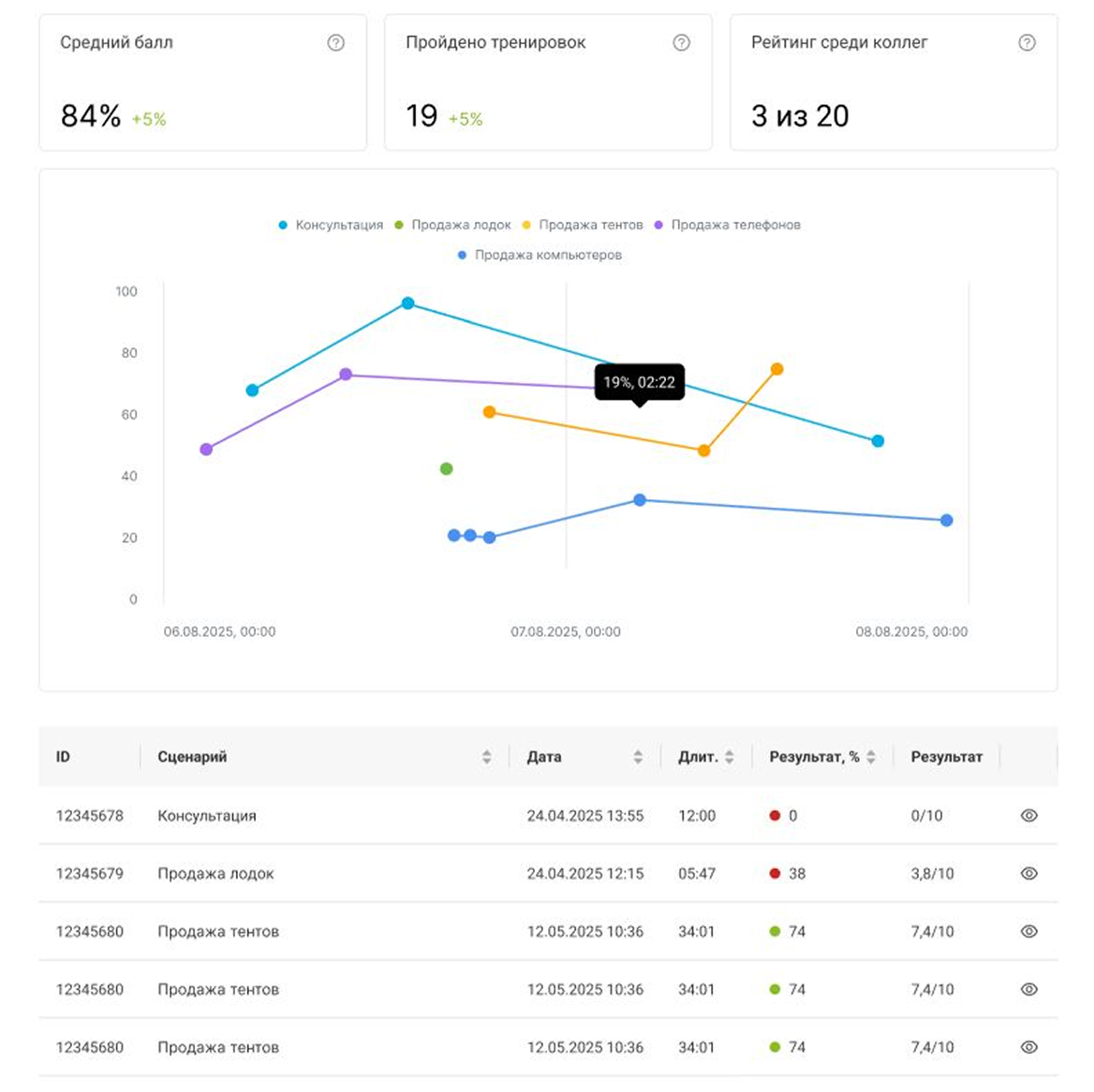Sort table by Сценарий column arrows

486,757
